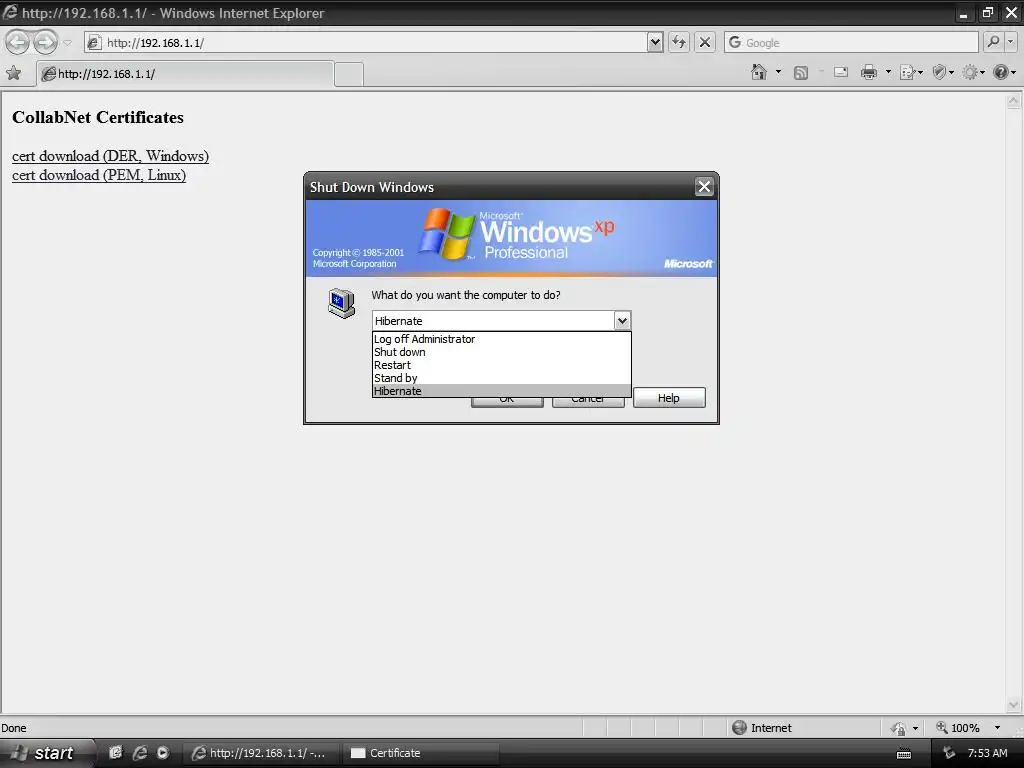
Task: Switch to the http://192.168.1.1/ taskbar button
Action: 261,753
